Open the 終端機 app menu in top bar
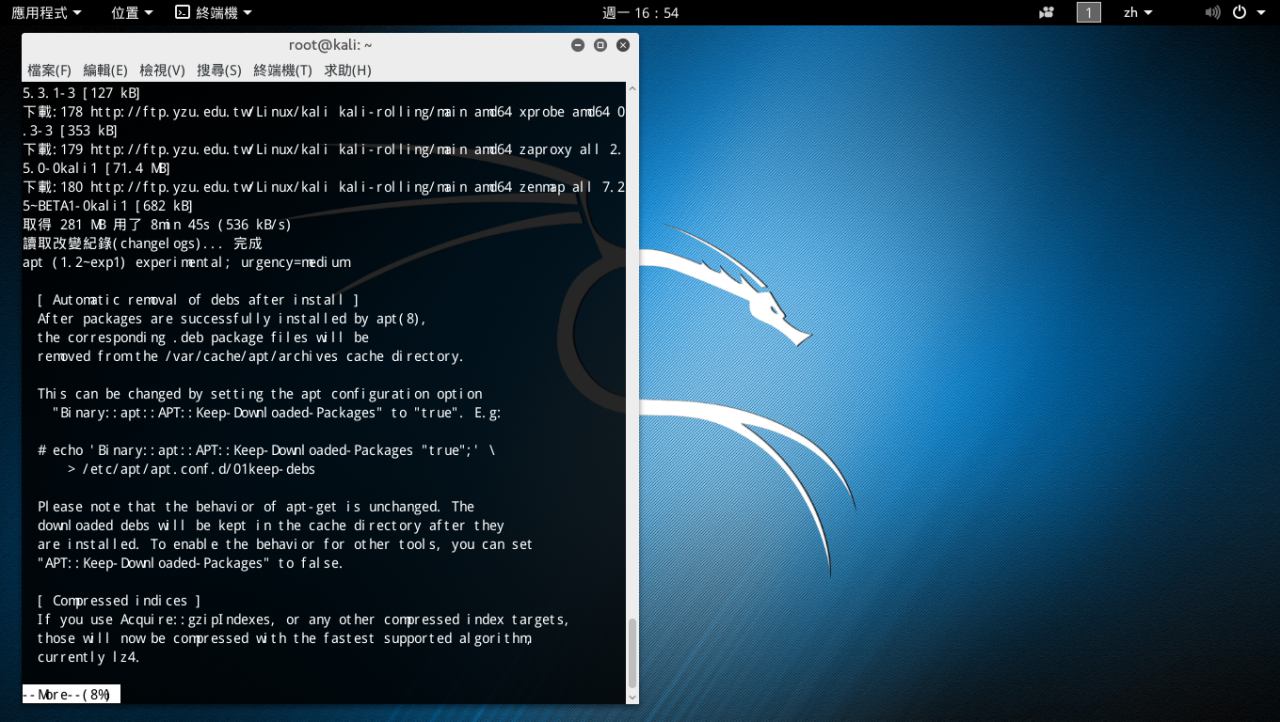This screenshot has width=1280, height=722. point(213,13)
